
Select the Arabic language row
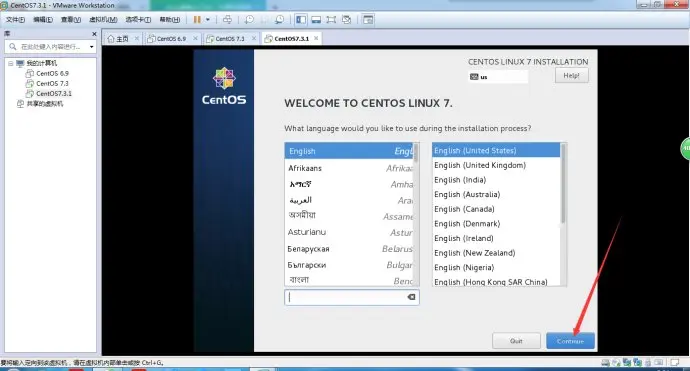pos(349,200)
